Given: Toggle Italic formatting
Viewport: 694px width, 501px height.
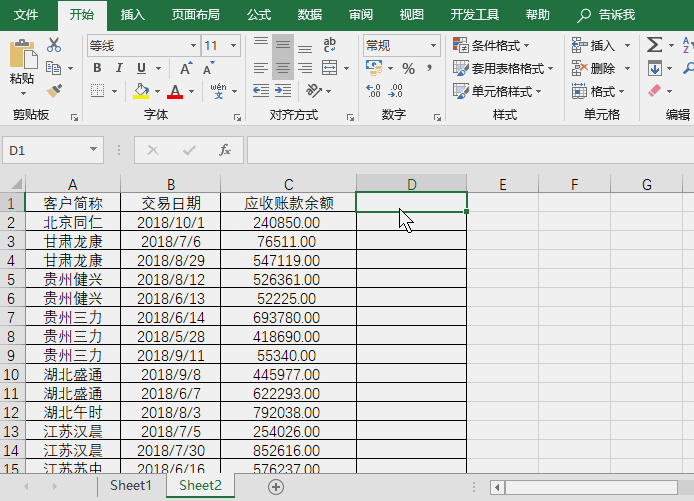Looking at the screenshot, I should [x=119, y=68].
